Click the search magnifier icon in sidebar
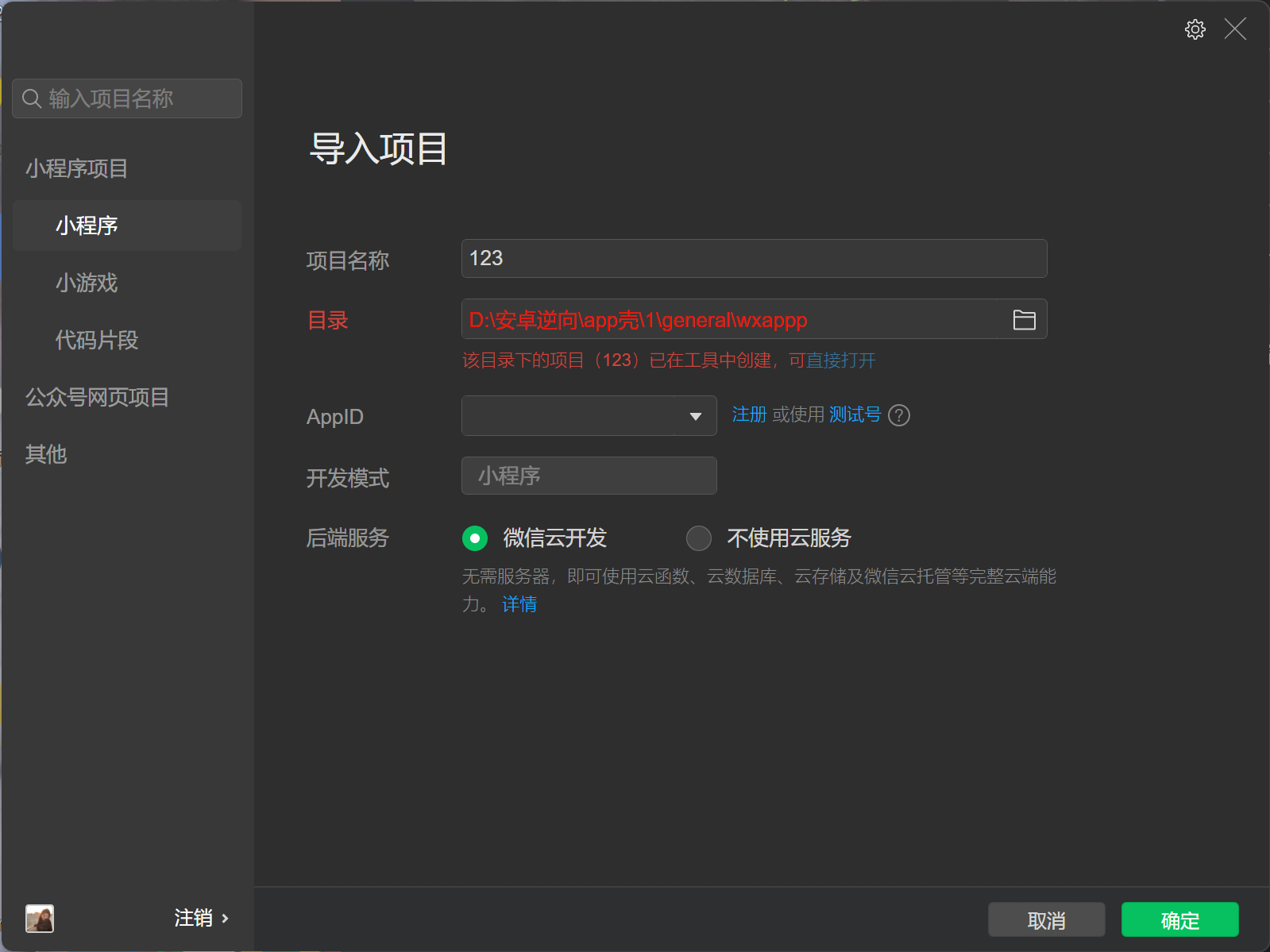 [32, 98]
